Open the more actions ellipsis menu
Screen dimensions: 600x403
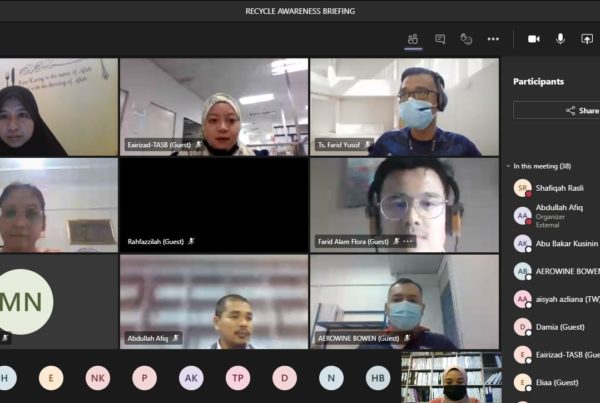coord(493,39)
